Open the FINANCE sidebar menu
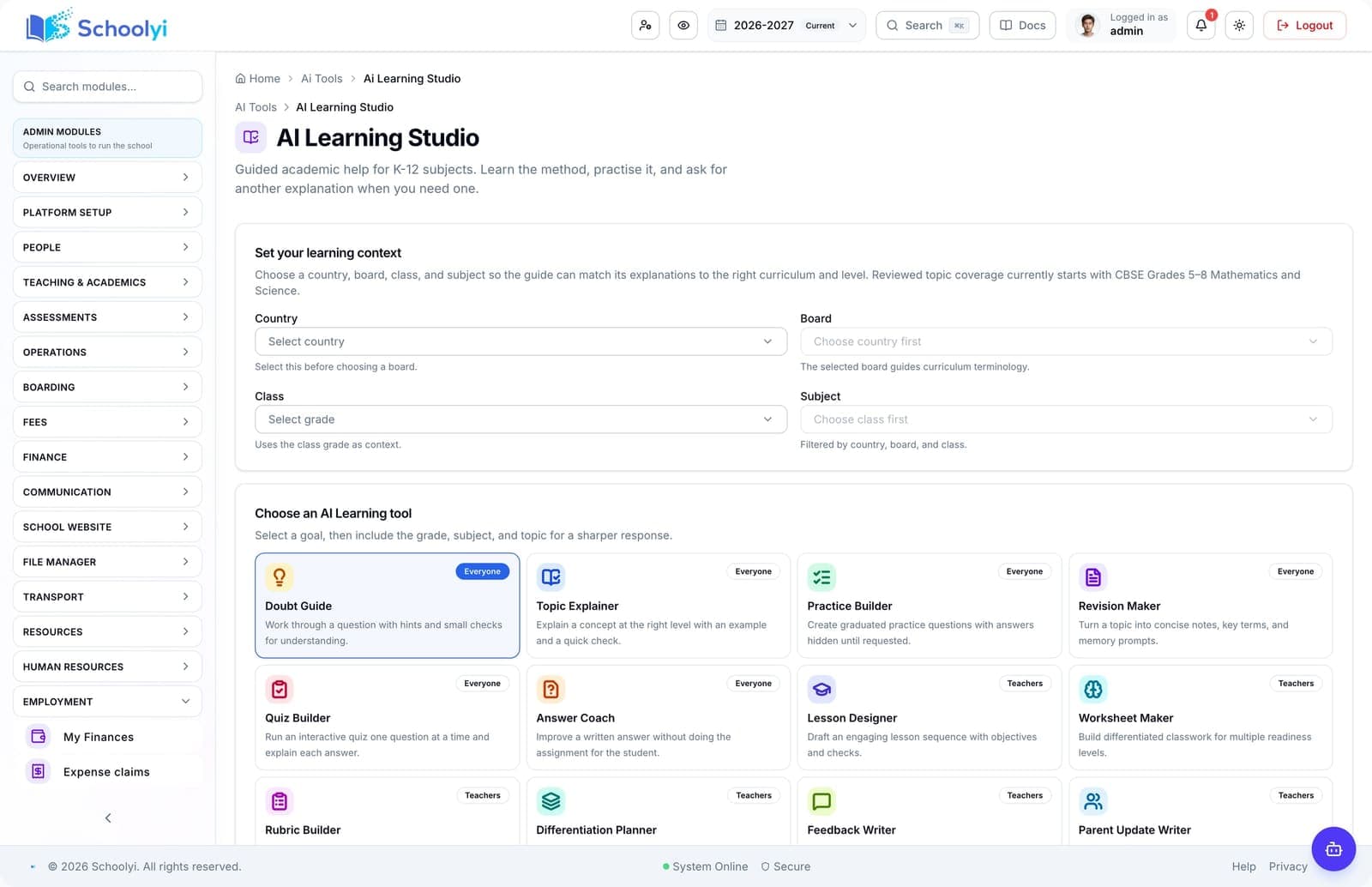Viewport: 1372px width, 887px height. 107,457
